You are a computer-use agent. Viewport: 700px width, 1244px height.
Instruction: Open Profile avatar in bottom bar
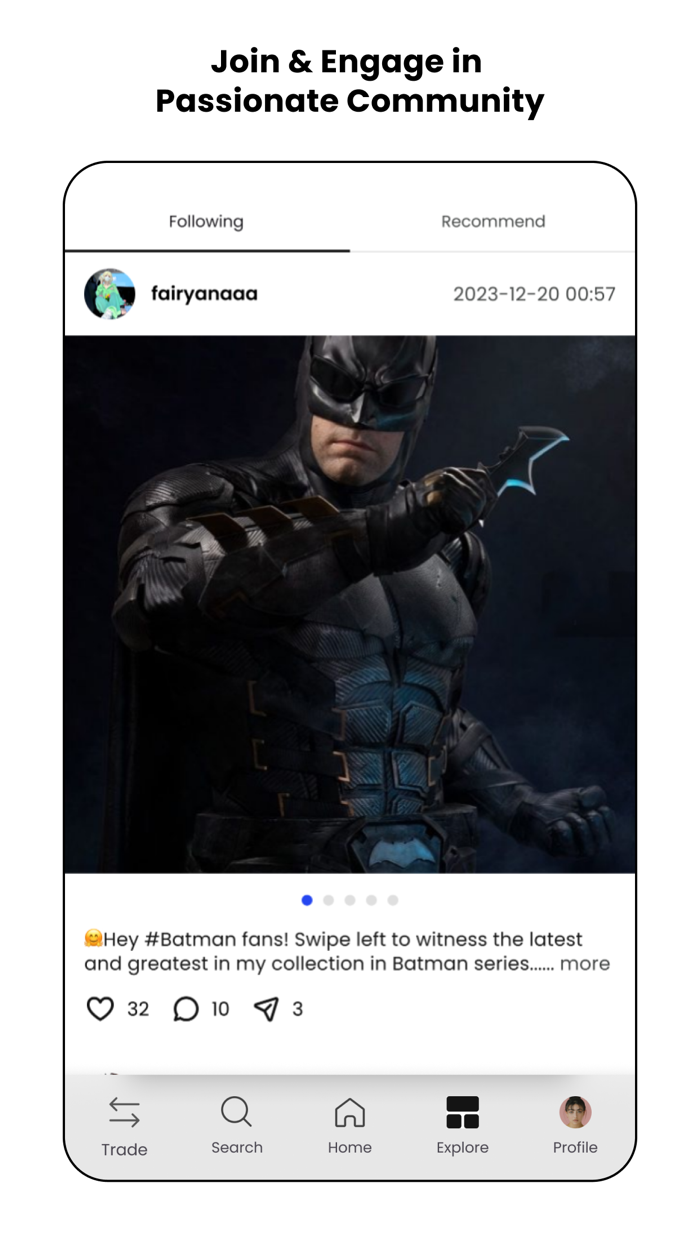575,1112
